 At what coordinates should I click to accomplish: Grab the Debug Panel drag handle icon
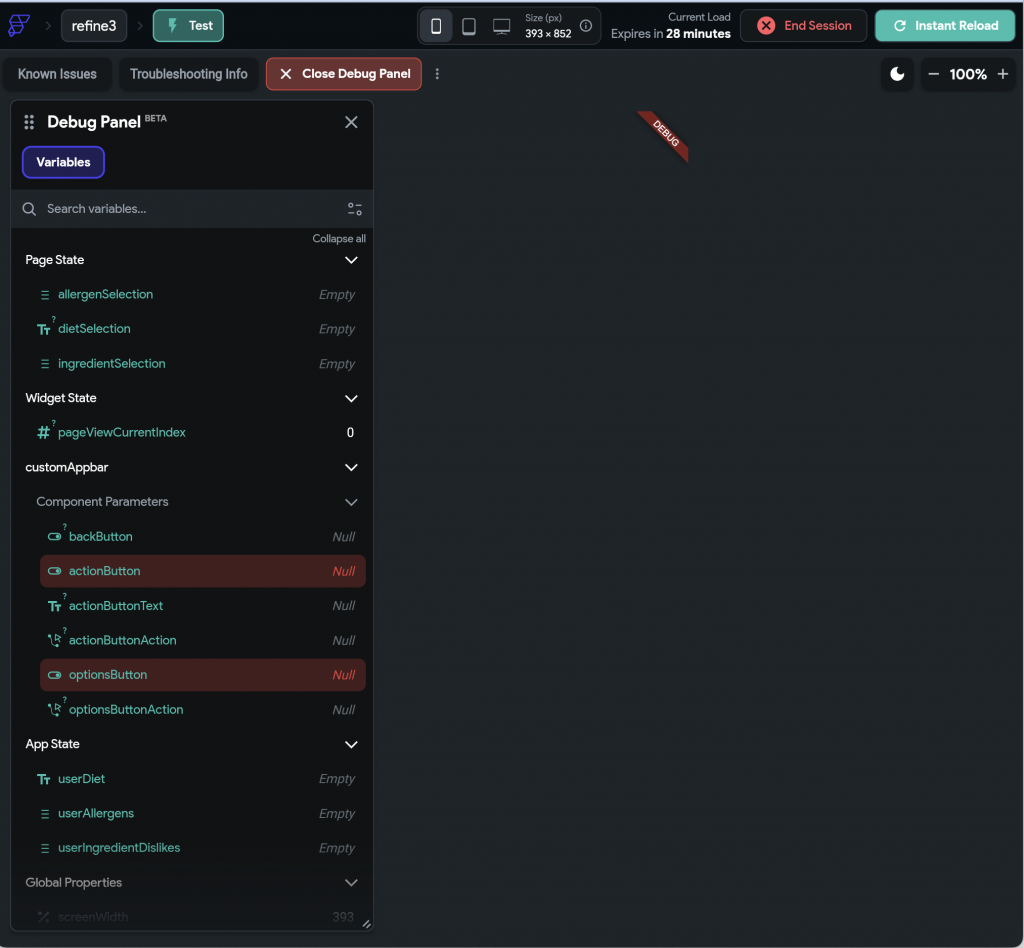(29, 122)
